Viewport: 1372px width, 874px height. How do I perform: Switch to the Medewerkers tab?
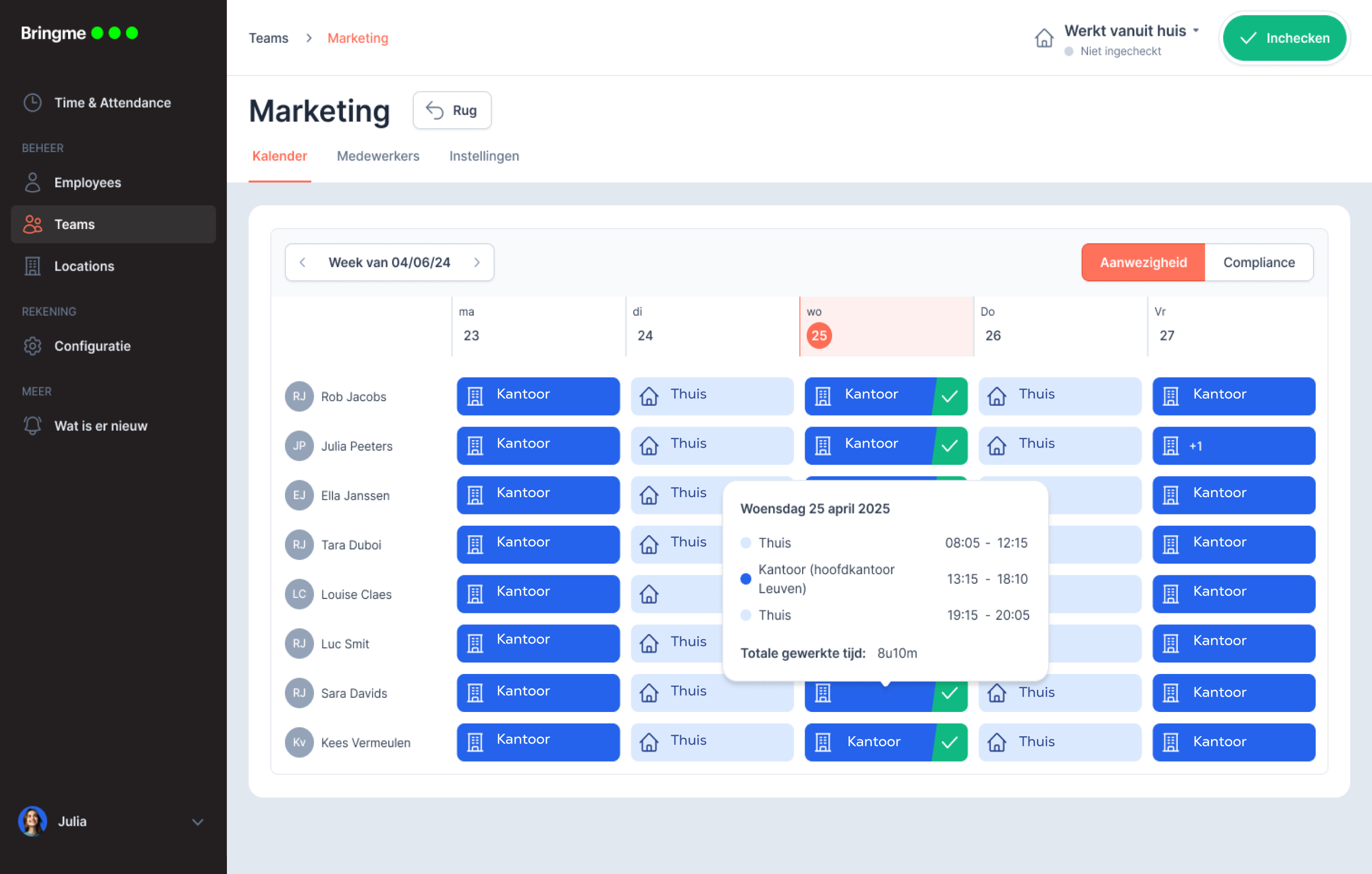(378, 156)
